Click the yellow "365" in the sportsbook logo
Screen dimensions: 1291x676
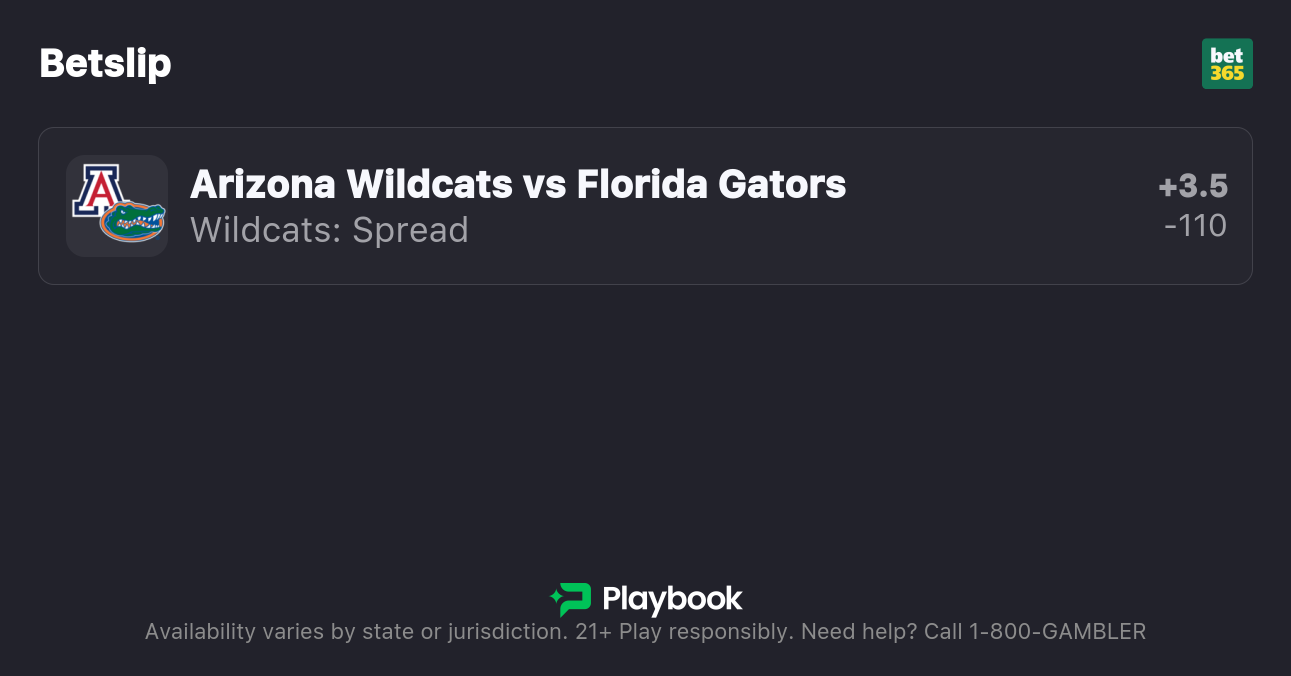coord(1227,73)
